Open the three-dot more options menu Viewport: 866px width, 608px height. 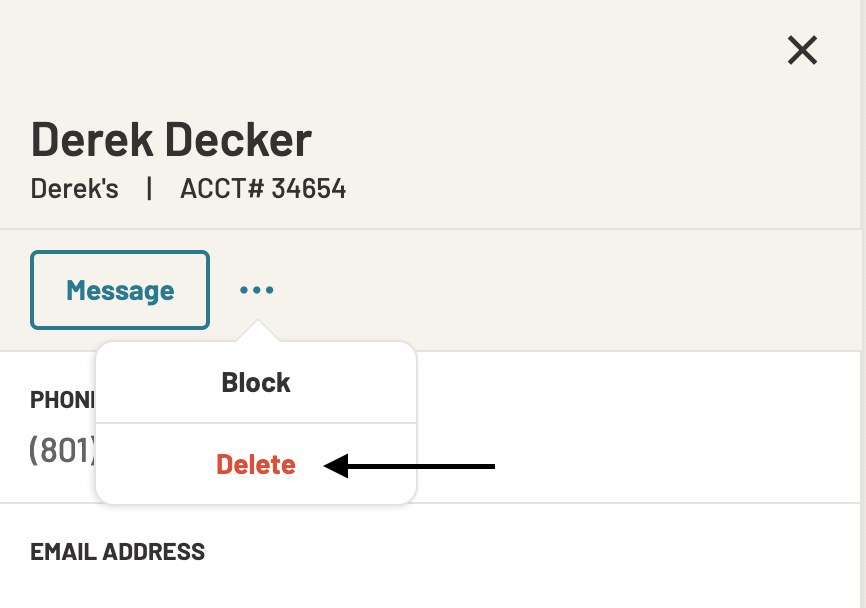pos(256,290)
